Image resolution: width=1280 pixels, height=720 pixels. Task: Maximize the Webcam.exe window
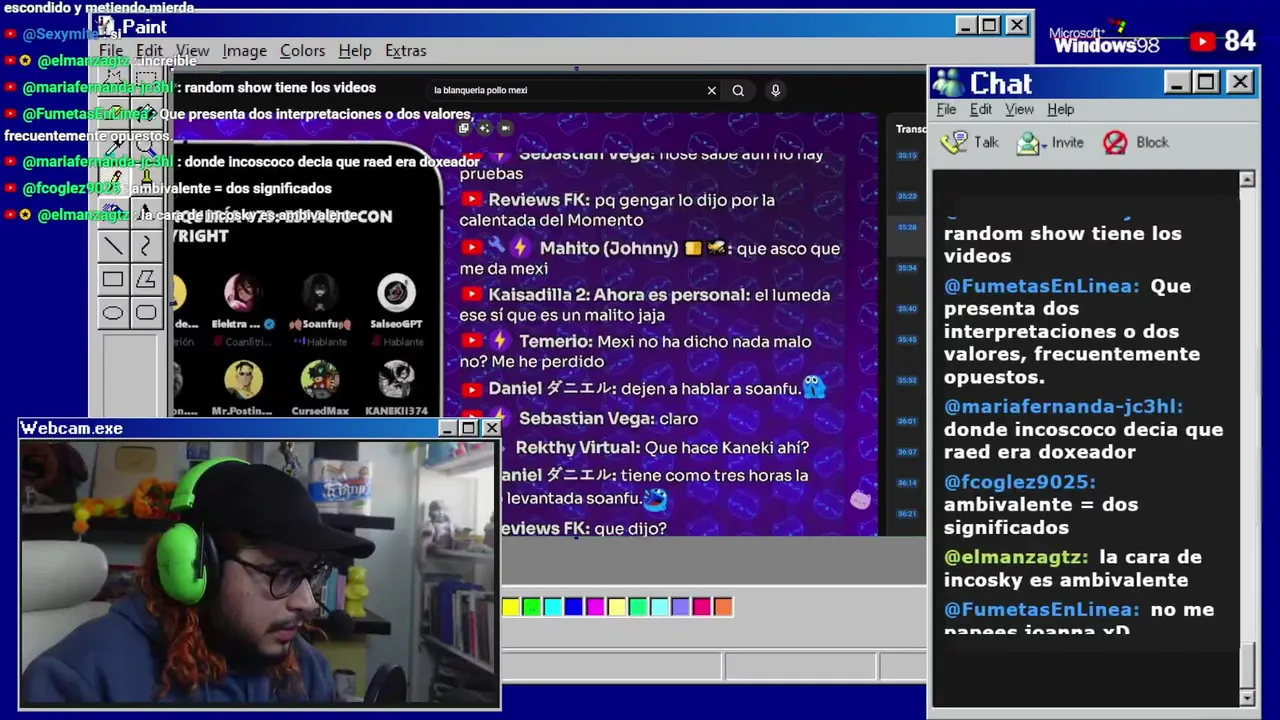pos(469,428)
